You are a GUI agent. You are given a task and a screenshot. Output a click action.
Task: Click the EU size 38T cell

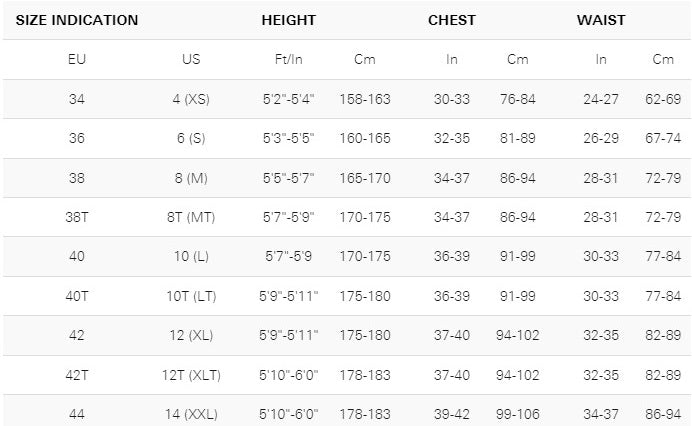pos(77,217)
